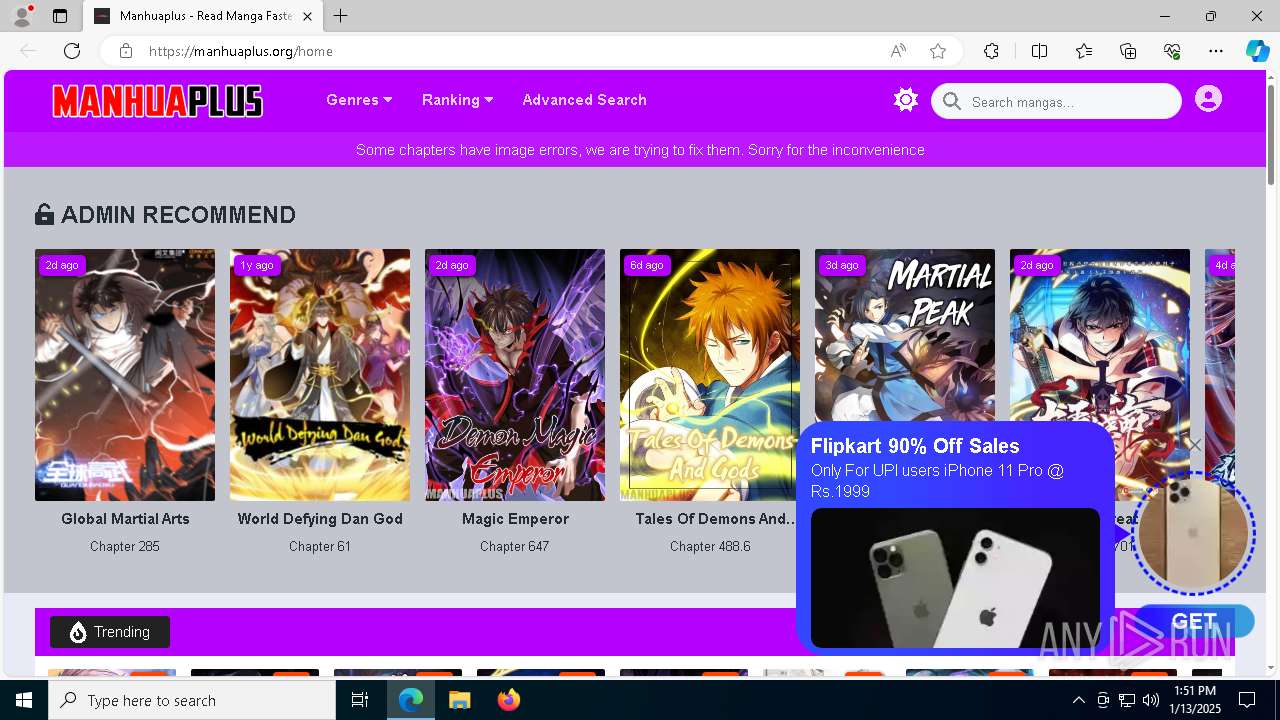
Task: Close the Flipkart ad popup
Action: click(1195, 445)
